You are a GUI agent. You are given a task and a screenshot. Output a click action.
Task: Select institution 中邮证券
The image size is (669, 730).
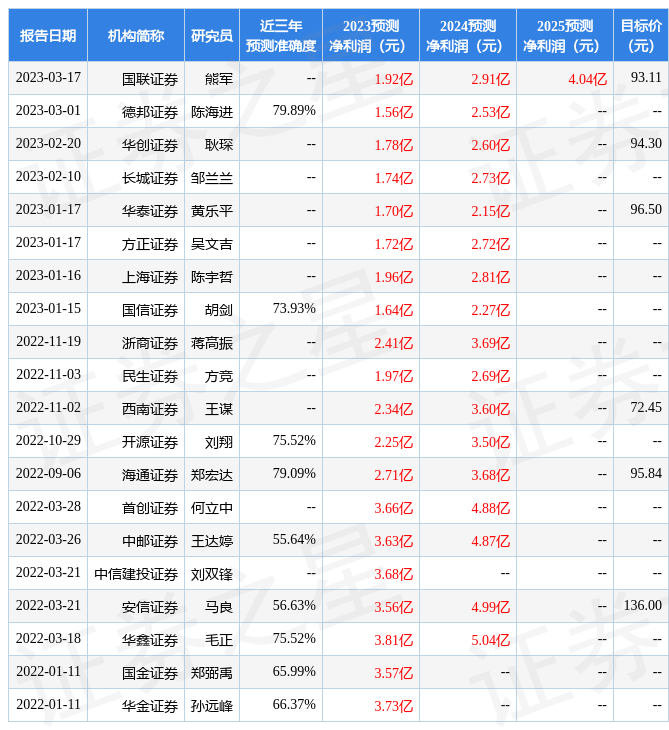[x=150, y=541]
